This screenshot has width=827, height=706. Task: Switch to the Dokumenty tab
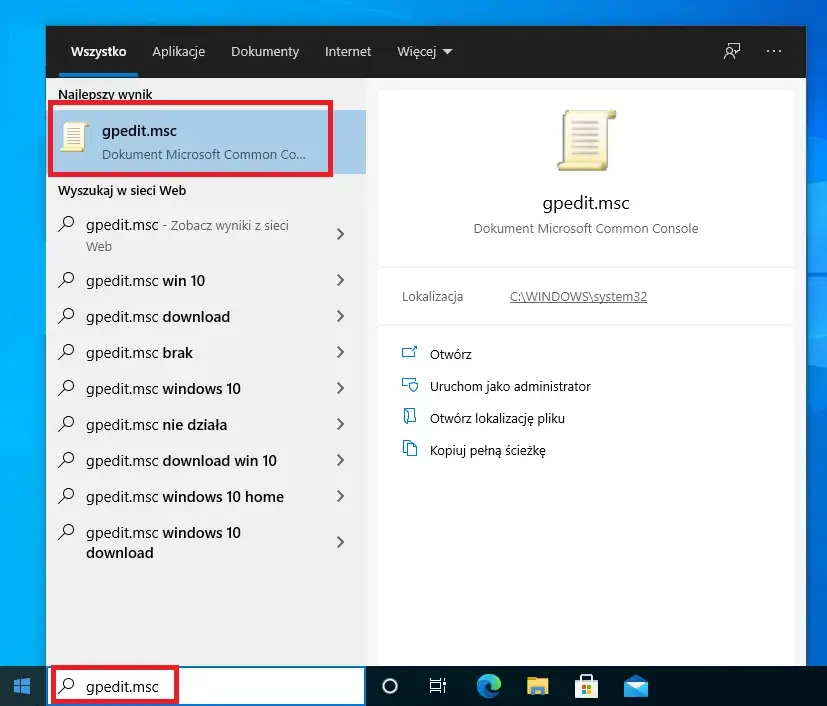tap(264, 51)
